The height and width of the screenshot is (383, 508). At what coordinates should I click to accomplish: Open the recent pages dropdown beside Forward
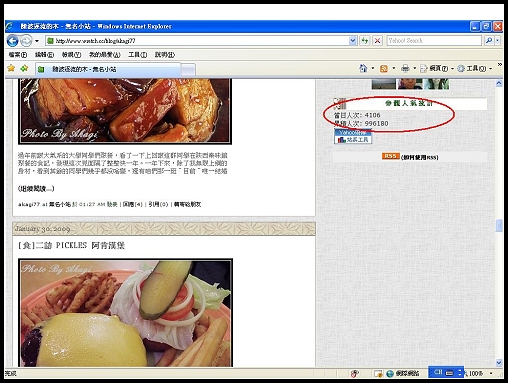pyautogui.click(x=37, y=41)
